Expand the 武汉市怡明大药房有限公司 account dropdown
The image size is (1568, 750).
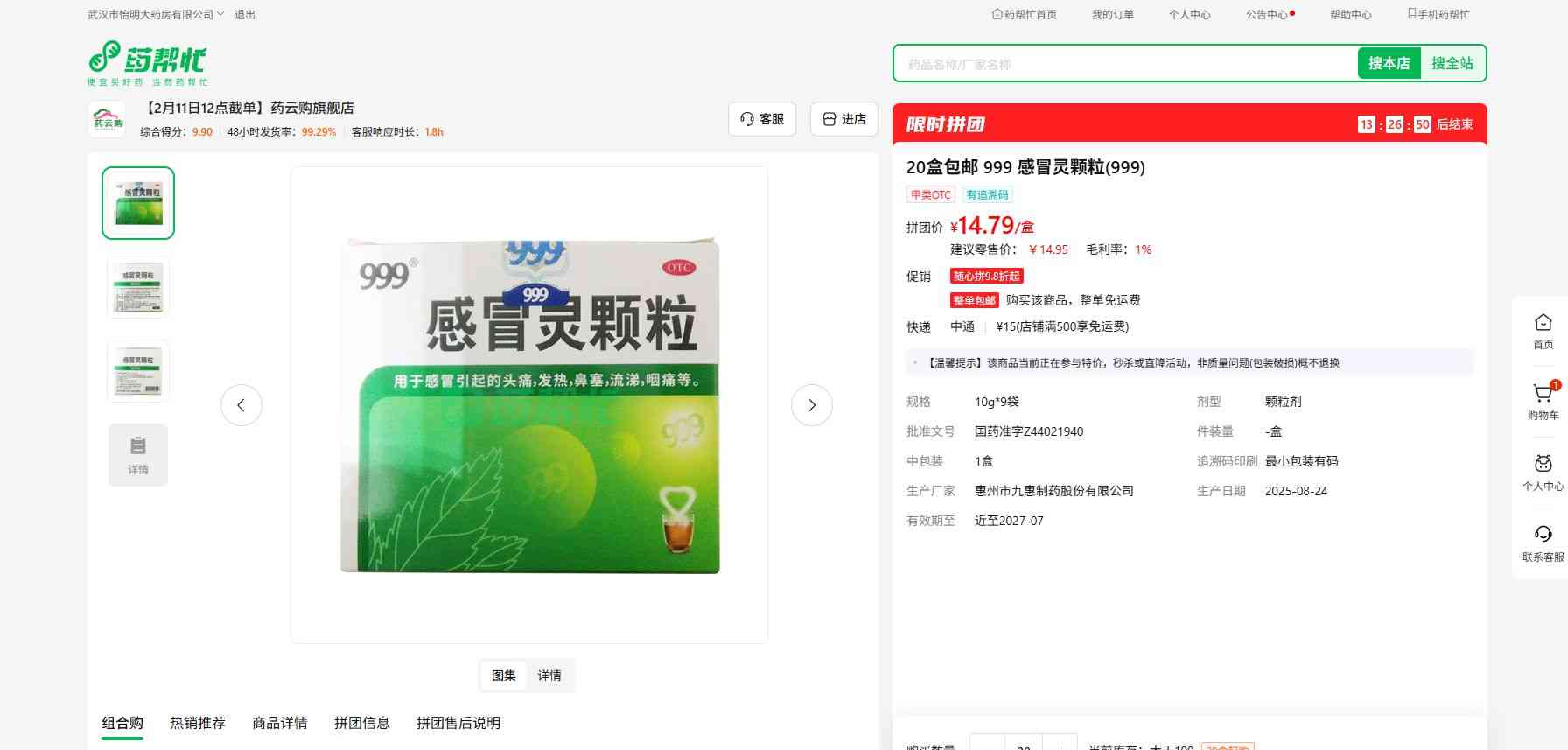[156, 15]
